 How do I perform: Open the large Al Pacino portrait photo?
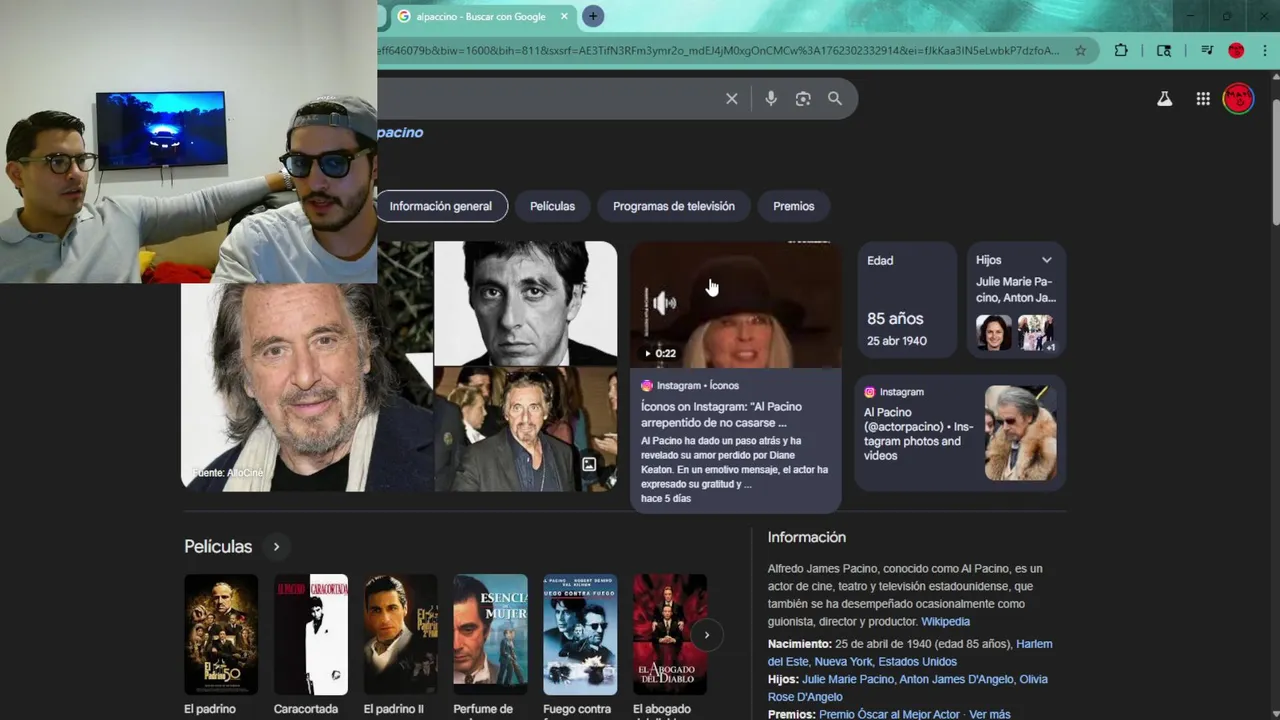pos(307,388)
